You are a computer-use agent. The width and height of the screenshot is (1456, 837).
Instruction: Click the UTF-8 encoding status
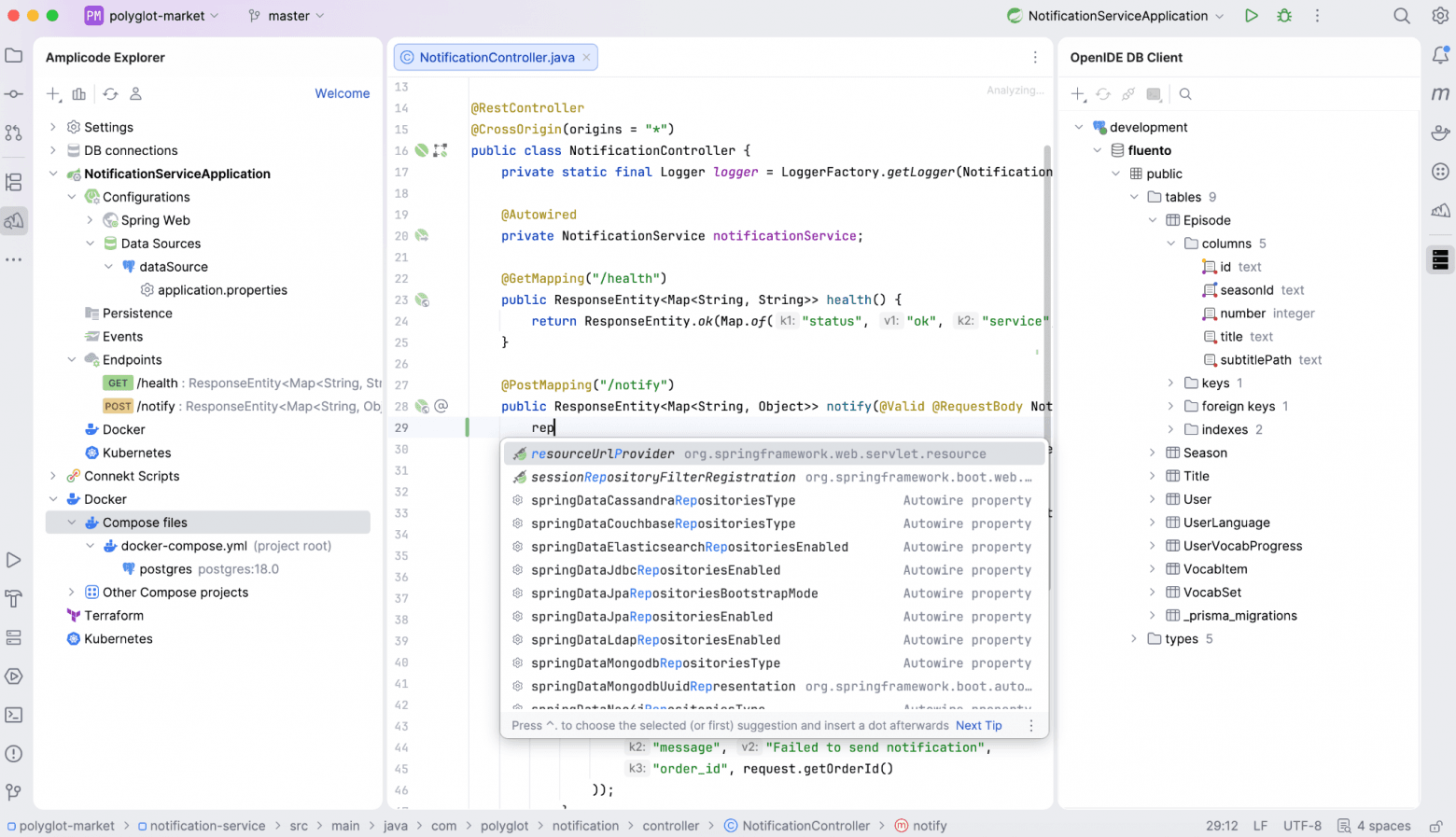pos(1302,826)
